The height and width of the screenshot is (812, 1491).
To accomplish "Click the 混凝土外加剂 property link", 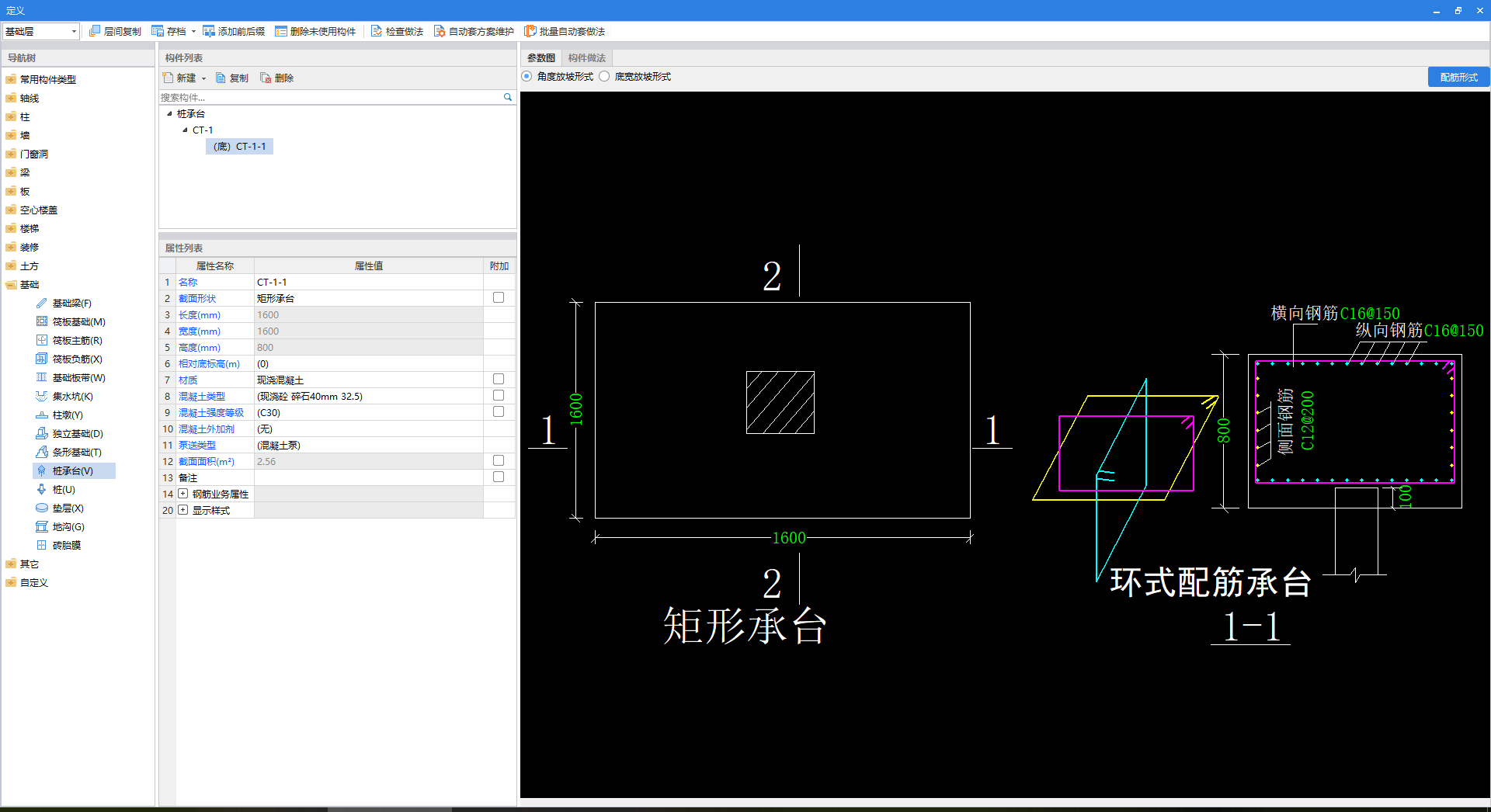I will (207, 429).
